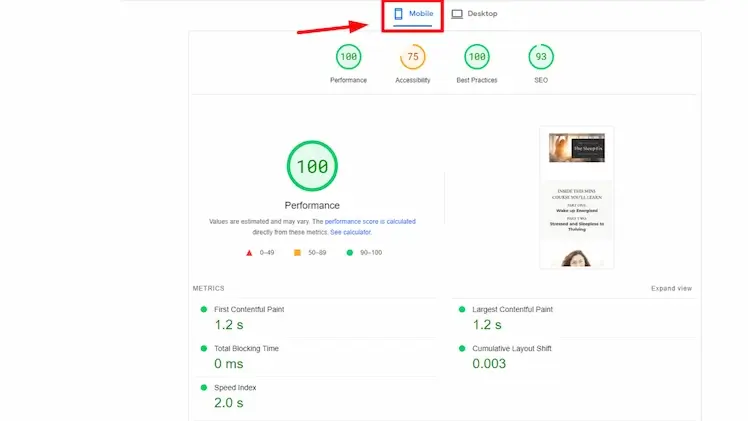Click the mobile phone icon
Viewport: 748px width, 421px height.
tap(398, 14)
